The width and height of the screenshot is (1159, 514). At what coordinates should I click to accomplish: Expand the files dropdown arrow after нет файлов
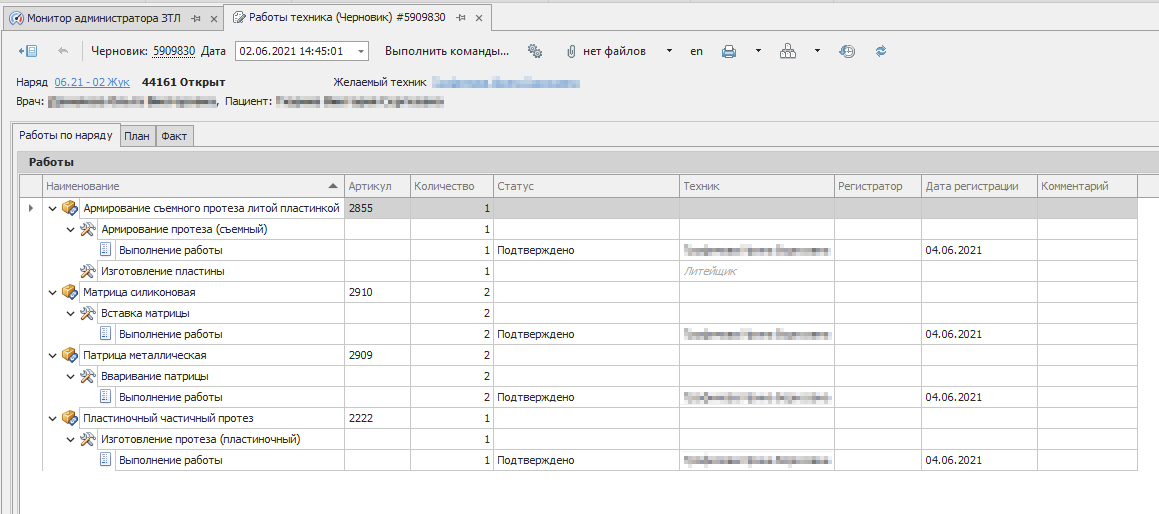[668, 51]
